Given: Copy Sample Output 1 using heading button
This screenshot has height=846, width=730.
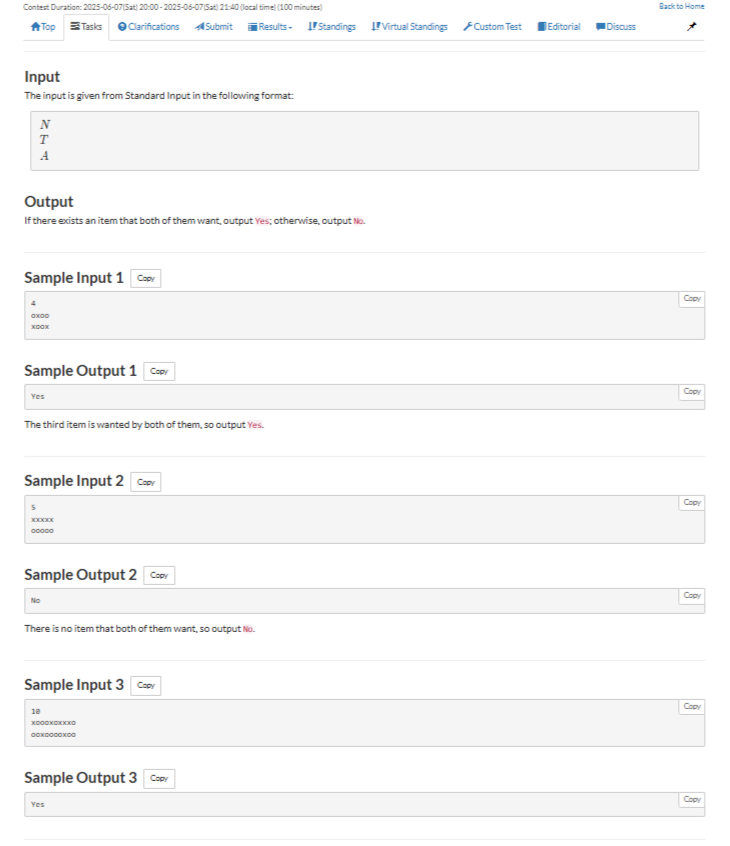Looking at the screenshot, I should [x=158, y=372].
